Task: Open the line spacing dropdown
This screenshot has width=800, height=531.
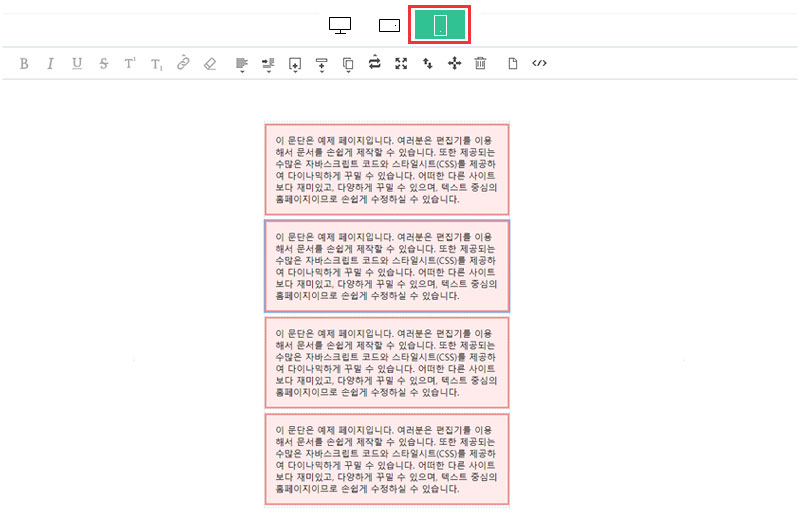Action: point(268,64)
